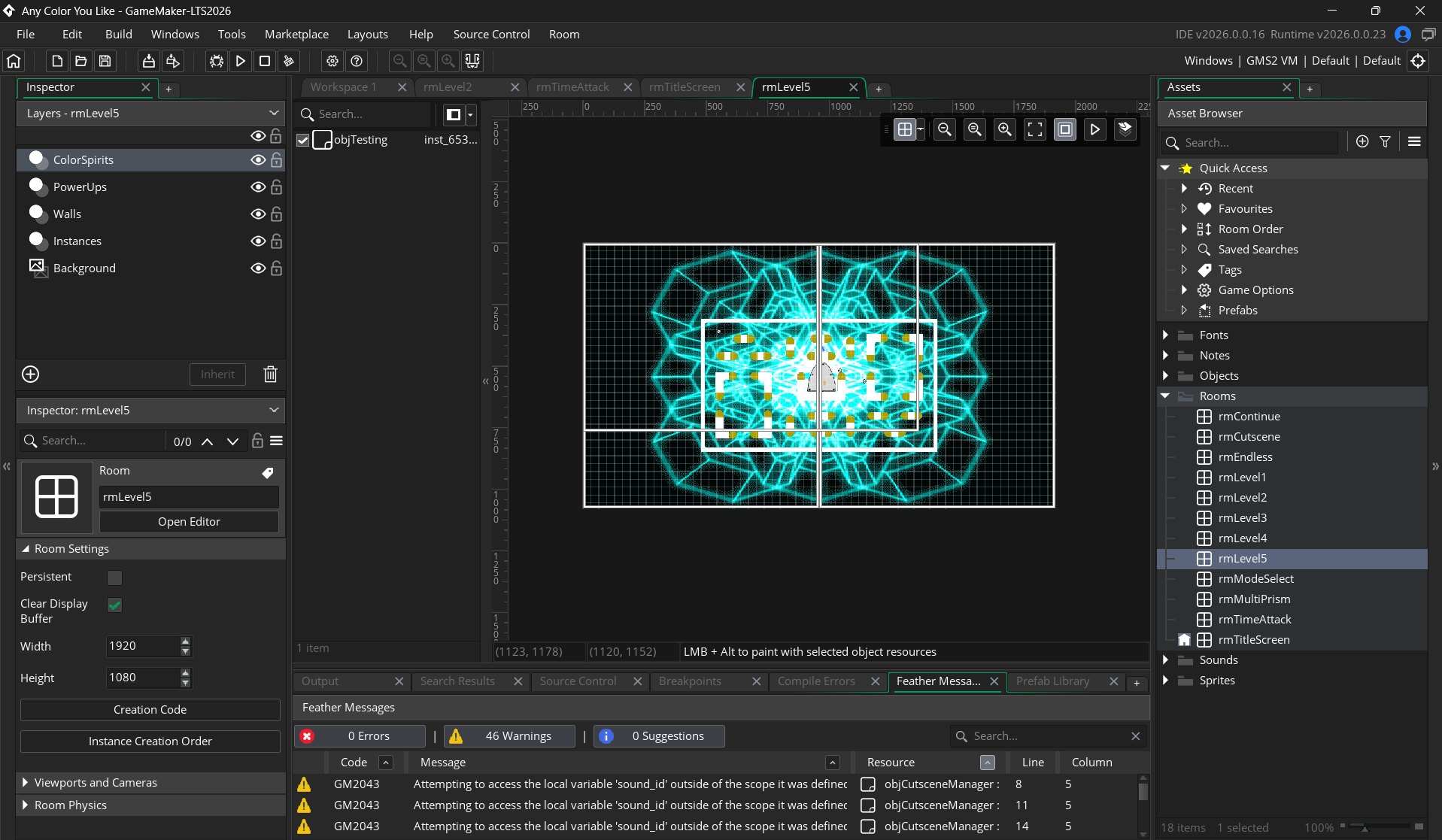Image resolution: width=1442 pixels, height=840 pixels.
Task: Open the Start Page home icon
Action: [14, 61]
